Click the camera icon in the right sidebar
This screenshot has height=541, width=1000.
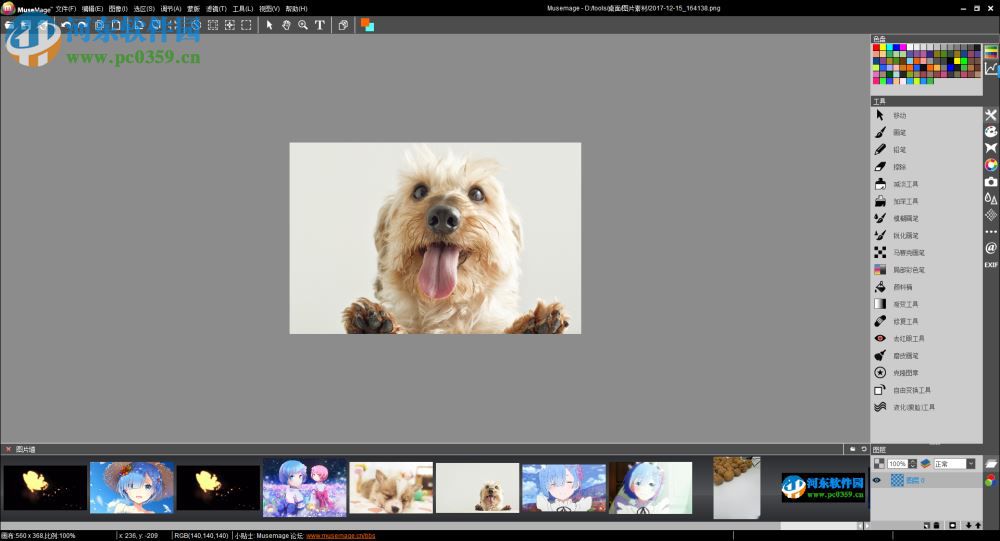coord(991,182)
